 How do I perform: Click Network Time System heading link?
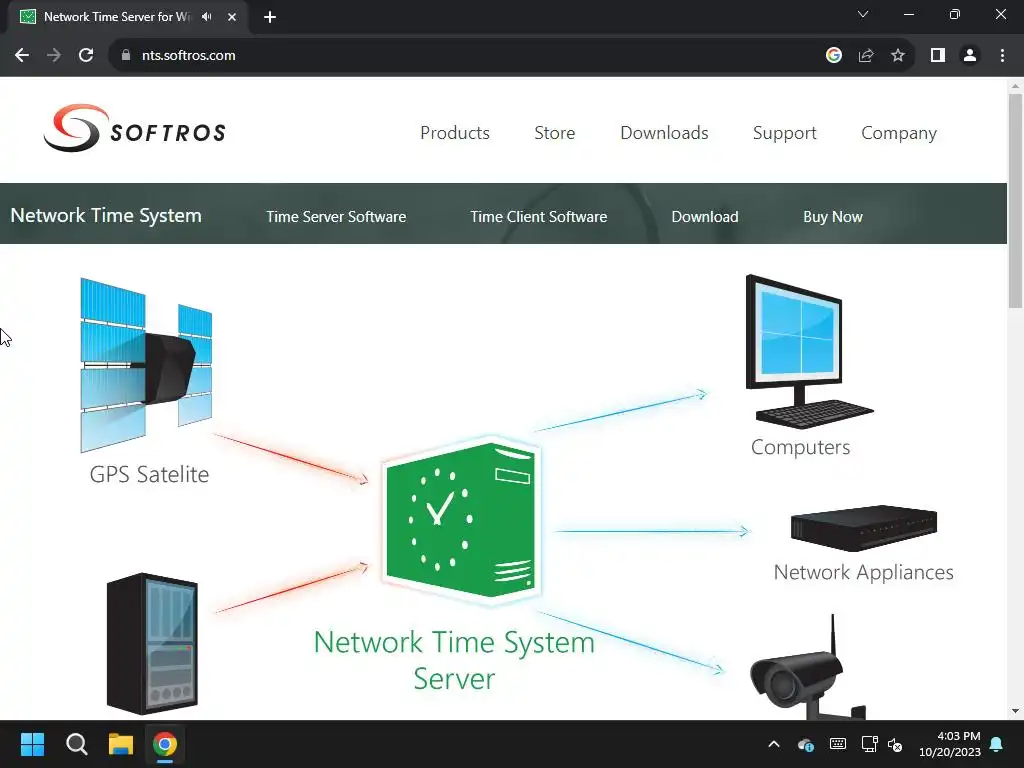click(106, 216)
